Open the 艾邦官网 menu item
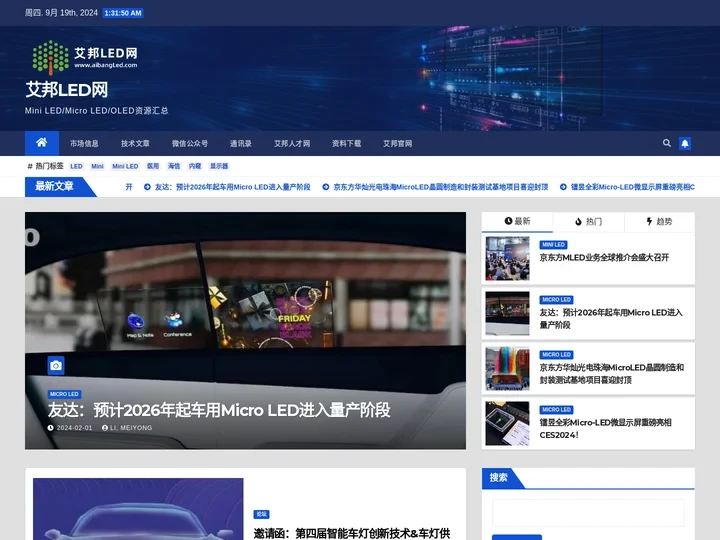 click(x=397, y=144)
